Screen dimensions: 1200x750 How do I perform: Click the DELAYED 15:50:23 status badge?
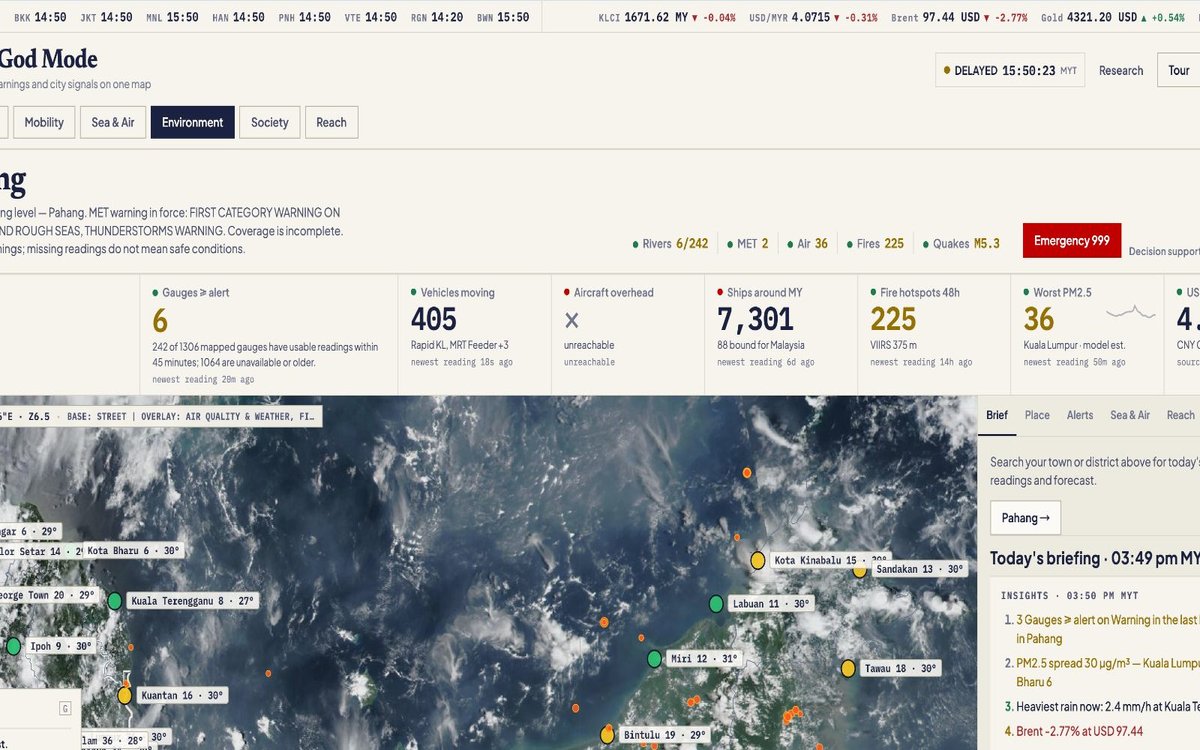click(1010, 70)
